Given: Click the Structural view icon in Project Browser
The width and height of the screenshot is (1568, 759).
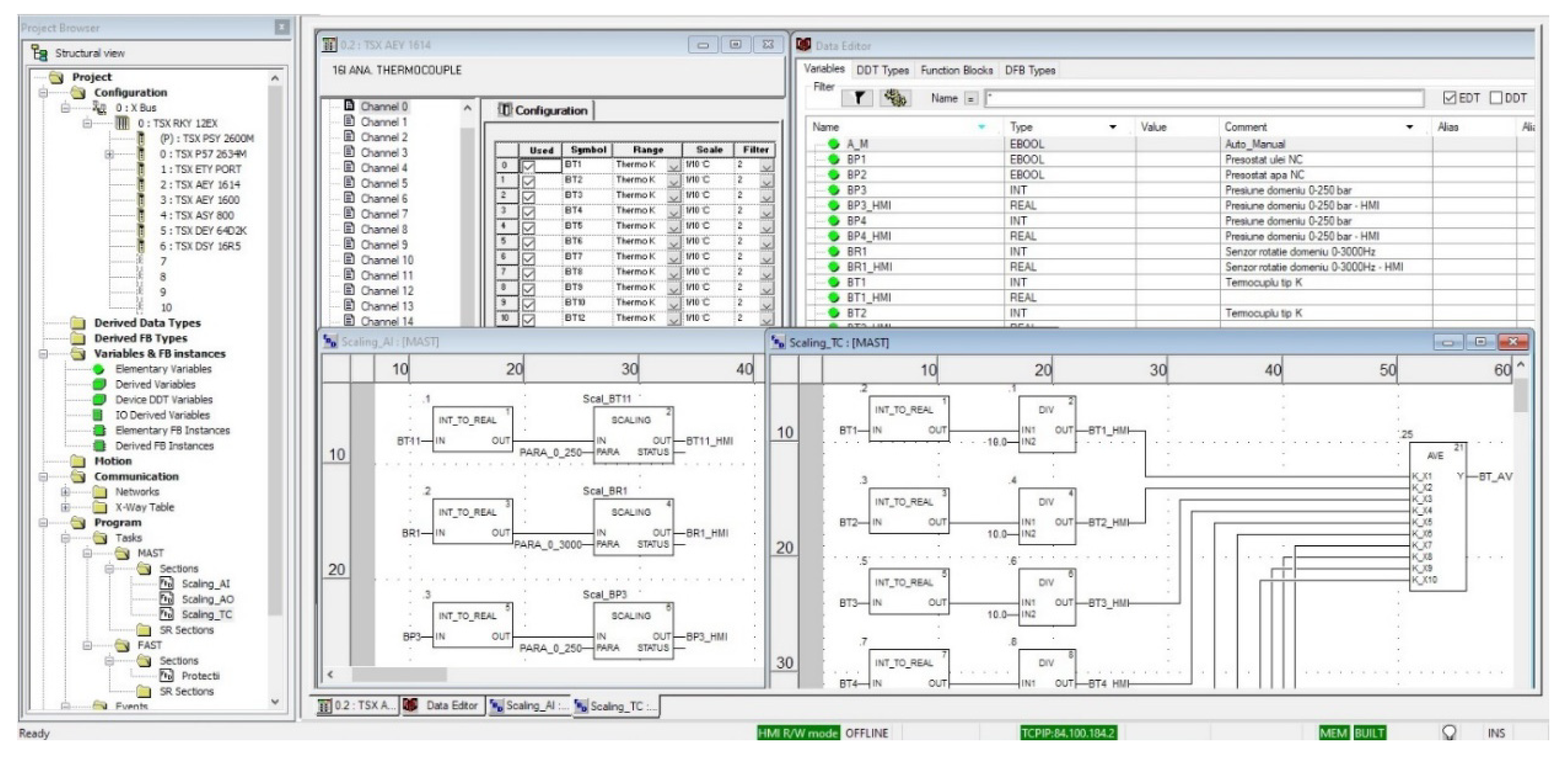Looking at the screenshot, I should click(40, 54).
